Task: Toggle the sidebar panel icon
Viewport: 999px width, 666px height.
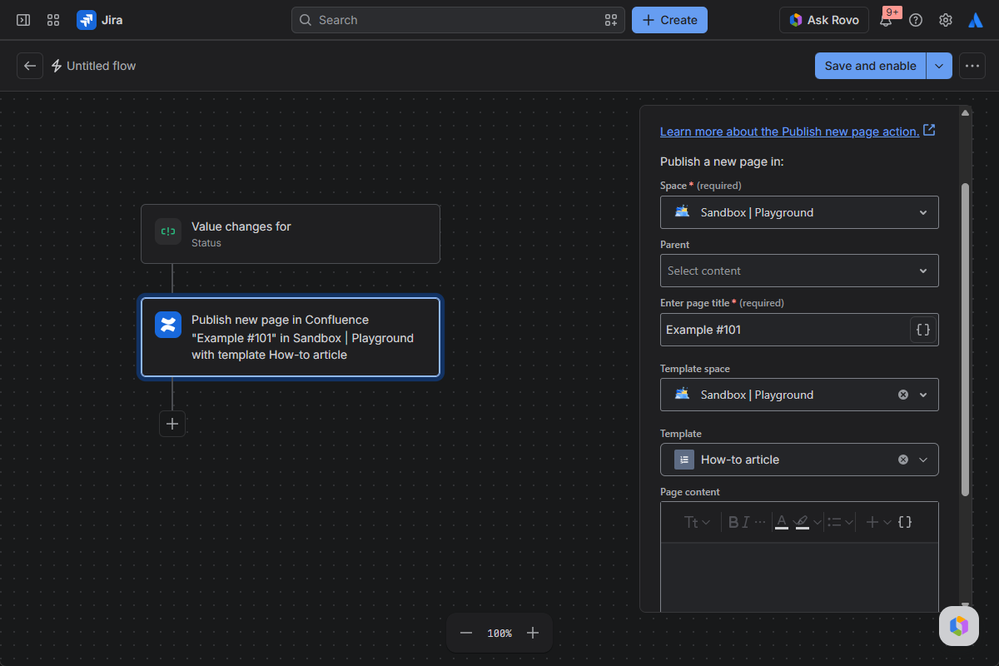Action: click(23, 20)
